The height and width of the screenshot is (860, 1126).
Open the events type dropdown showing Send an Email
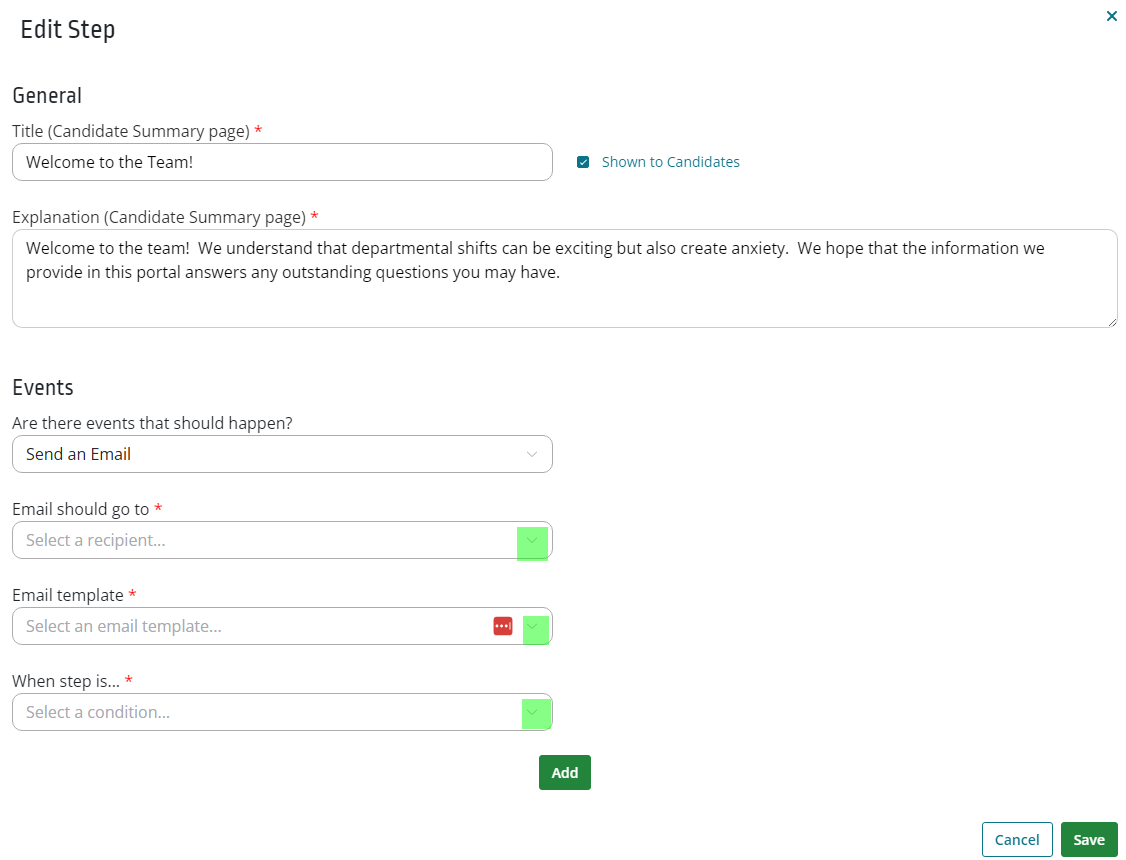tap(282, 454)
